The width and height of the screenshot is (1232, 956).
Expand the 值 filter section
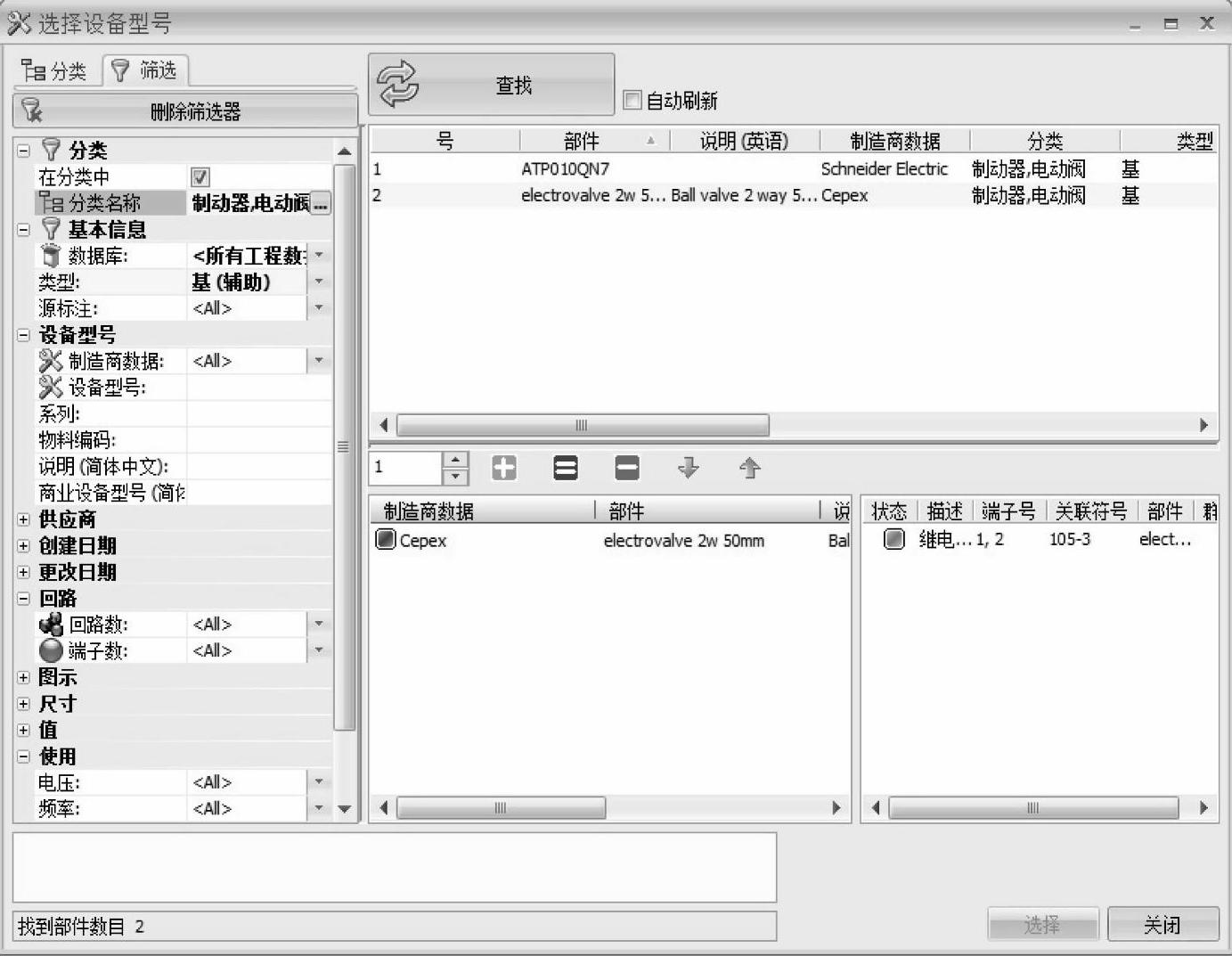click(x=24, y=731)
